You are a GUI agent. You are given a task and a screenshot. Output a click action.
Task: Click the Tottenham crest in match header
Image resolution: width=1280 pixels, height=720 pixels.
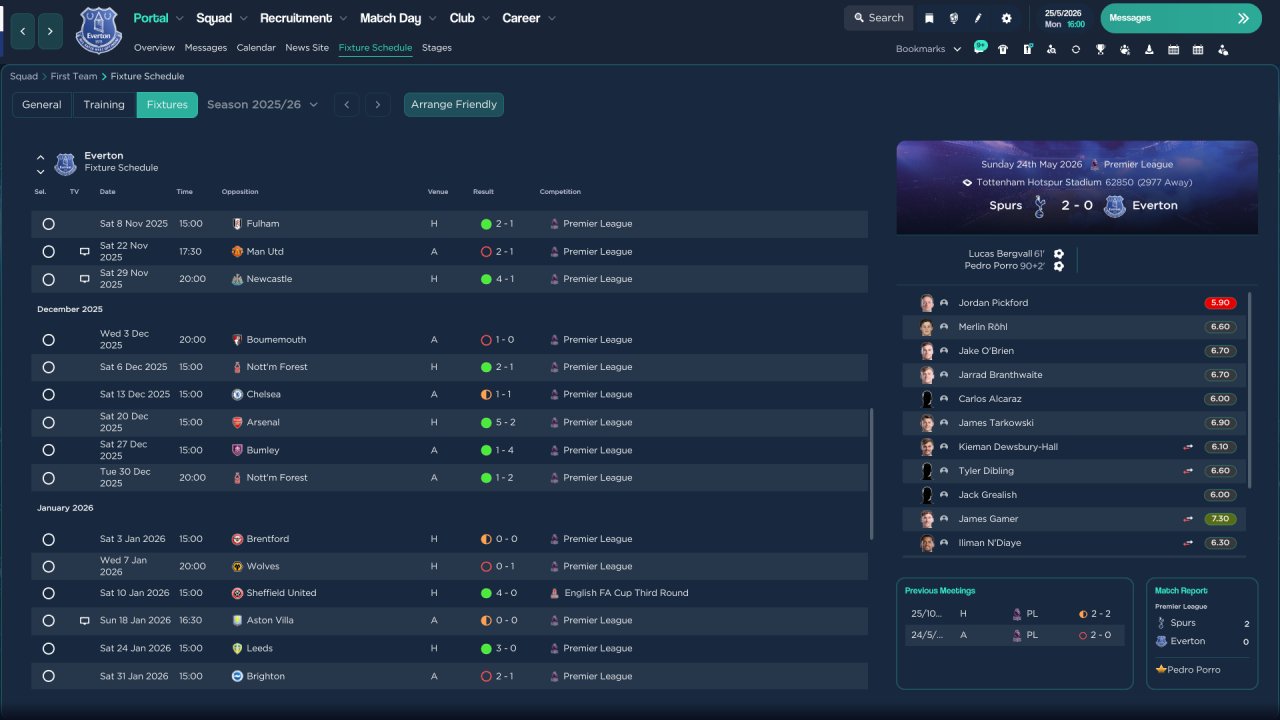1040,206
